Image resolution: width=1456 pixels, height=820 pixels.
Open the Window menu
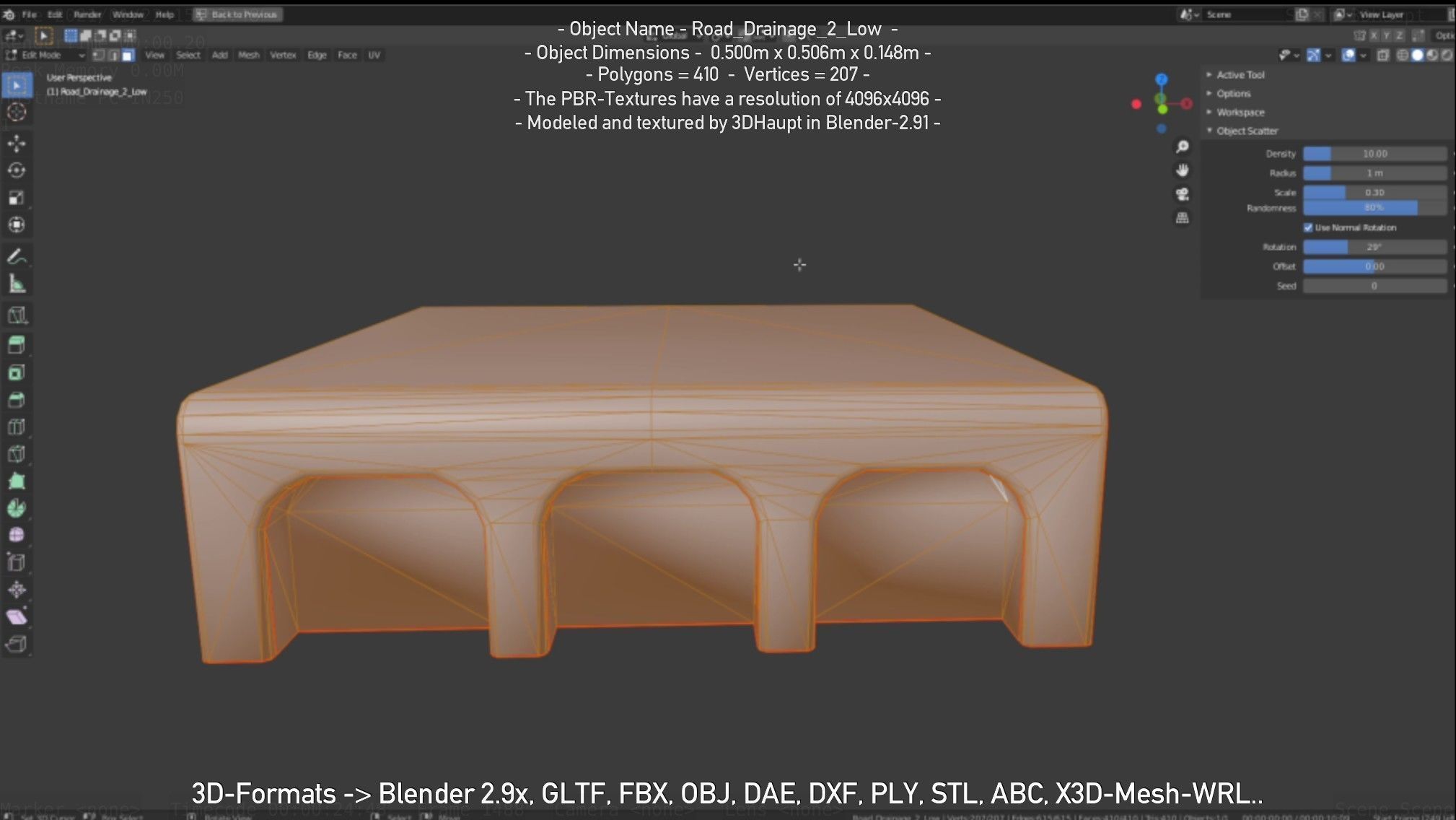(x=128, y=14)
